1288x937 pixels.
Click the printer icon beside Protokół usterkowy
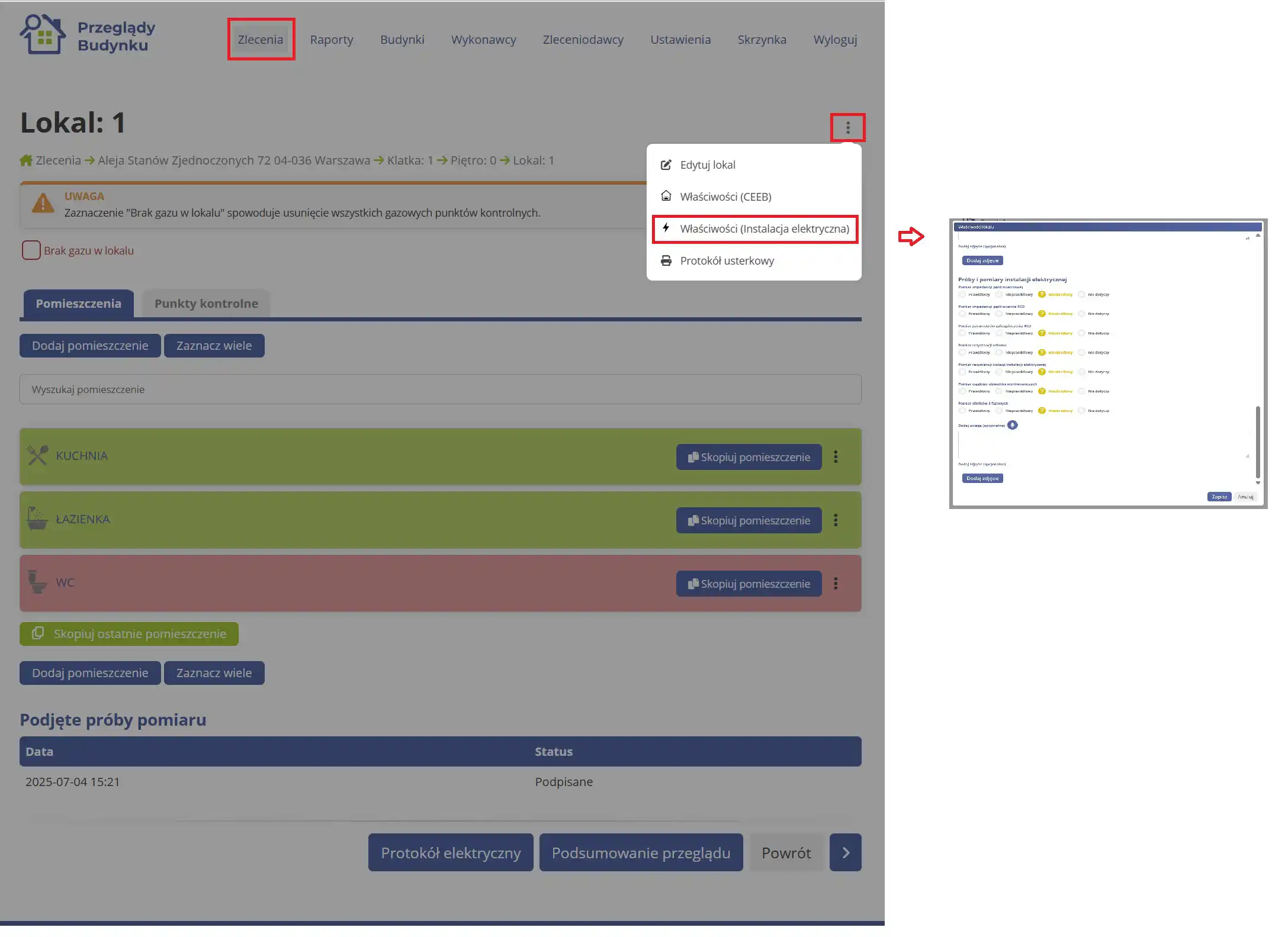(666, 260)
